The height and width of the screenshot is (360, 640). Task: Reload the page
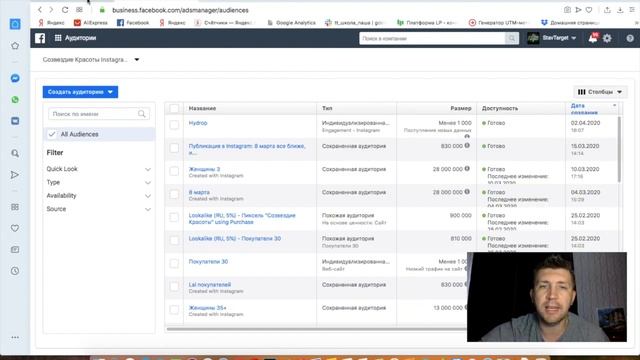click(65, 10)
